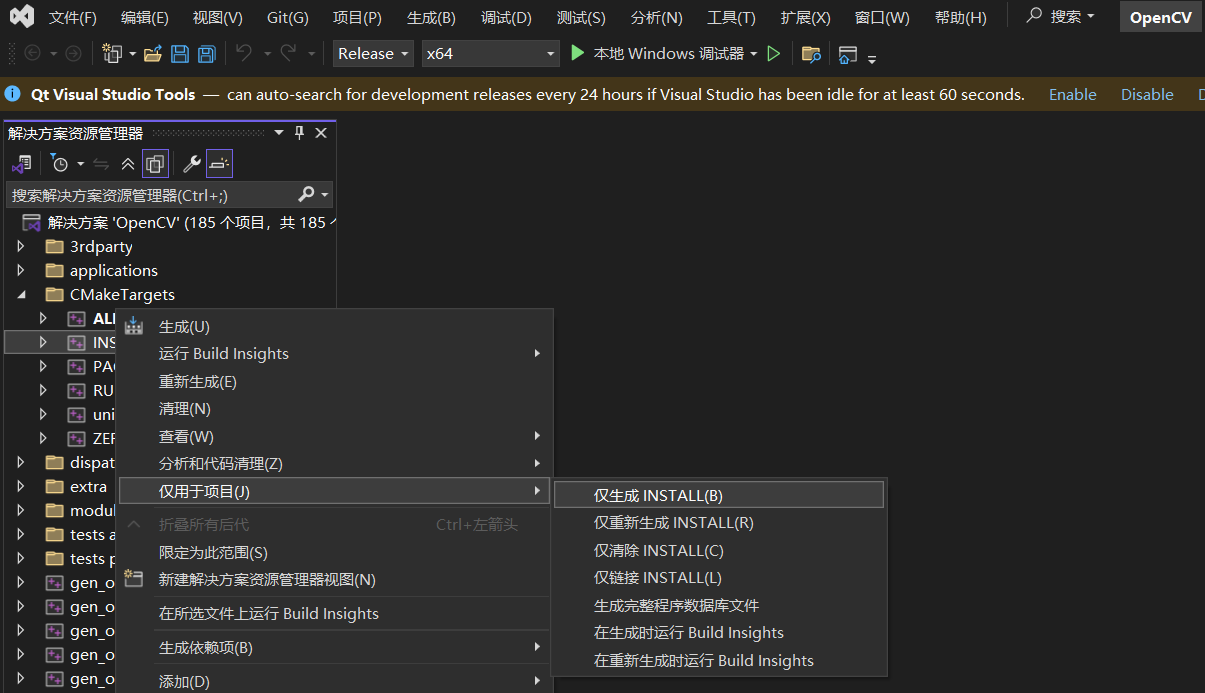Choose 仅重新生成 INSTALL(R)
Screen dimensions: 1205x693
tap(719, 522)
